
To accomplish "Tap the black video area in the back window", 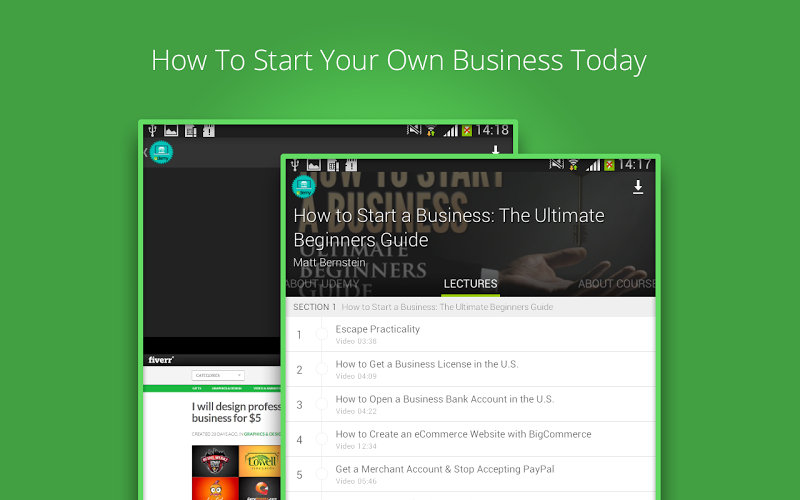I will coord(212,253).
